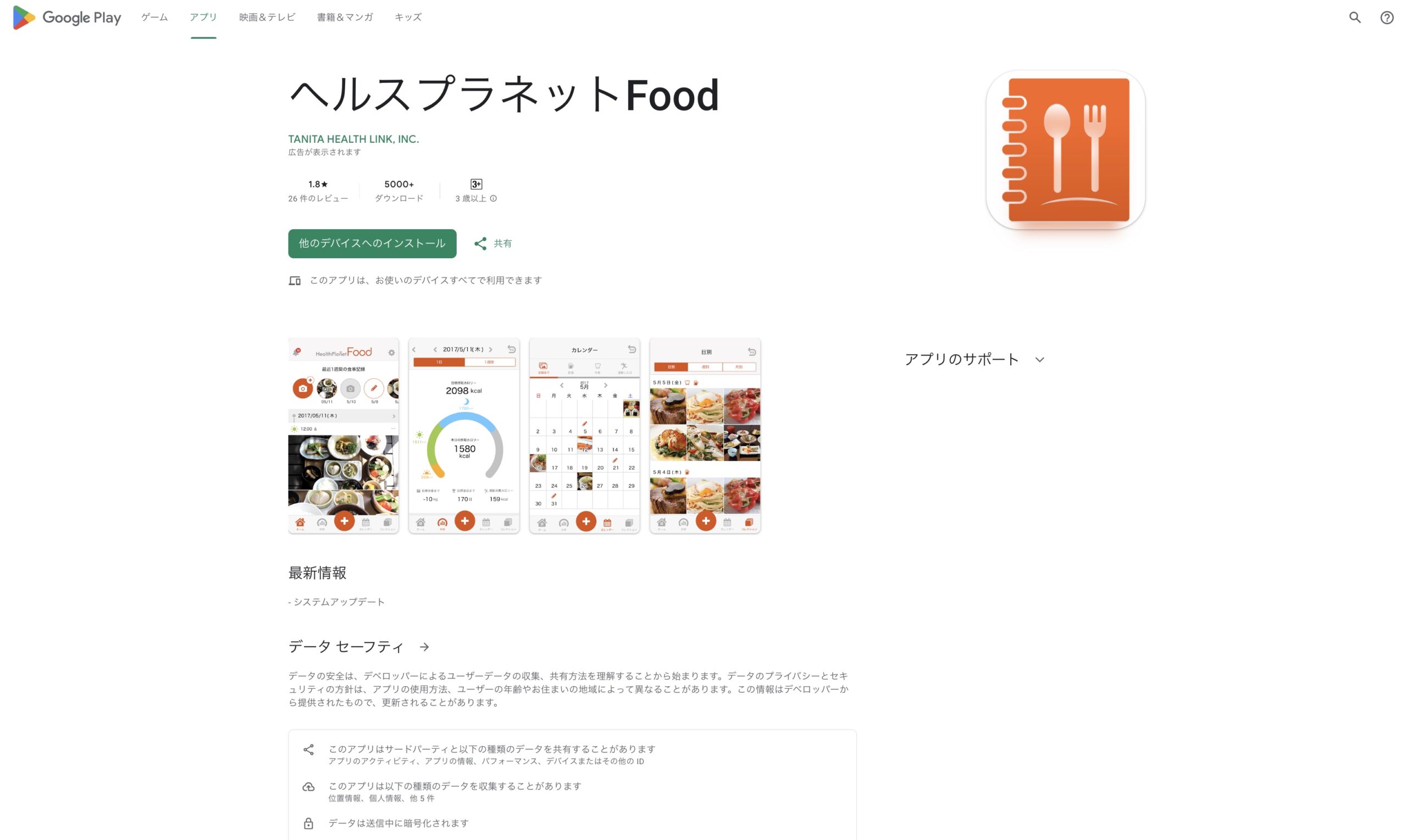Viewport: 1407px width, 840px height.
Task: Click the info icon beside 3 歳以上
Action: click(493, 199)
